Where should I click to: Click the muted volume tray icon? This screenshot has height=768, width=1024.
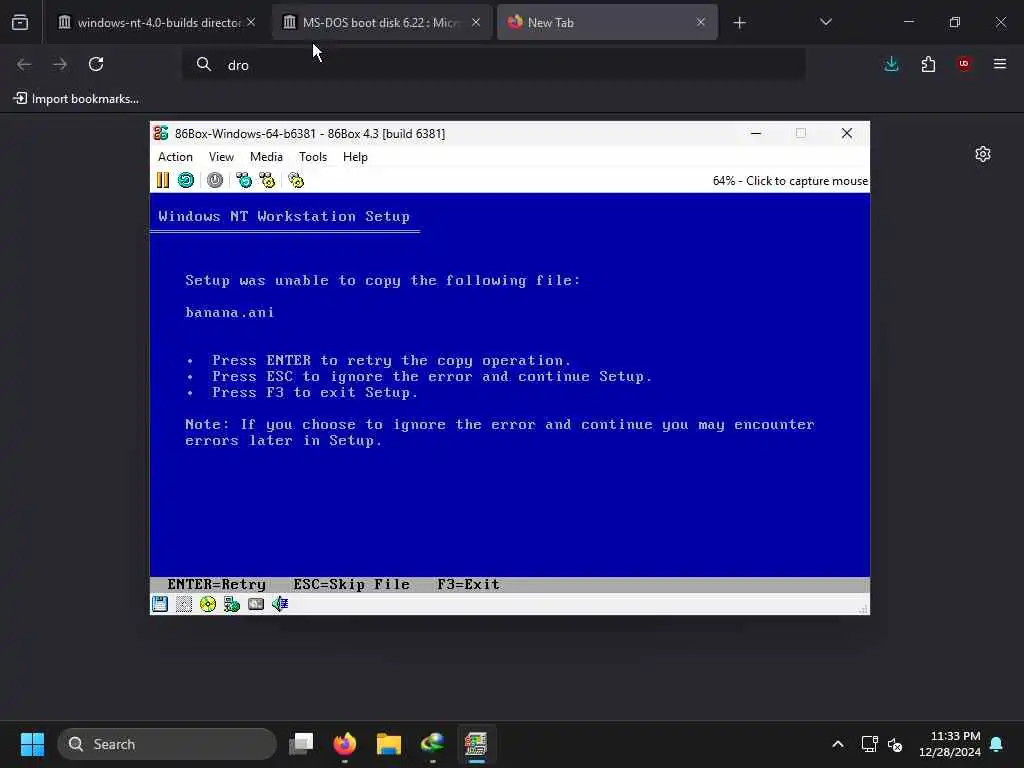point(895,744)
